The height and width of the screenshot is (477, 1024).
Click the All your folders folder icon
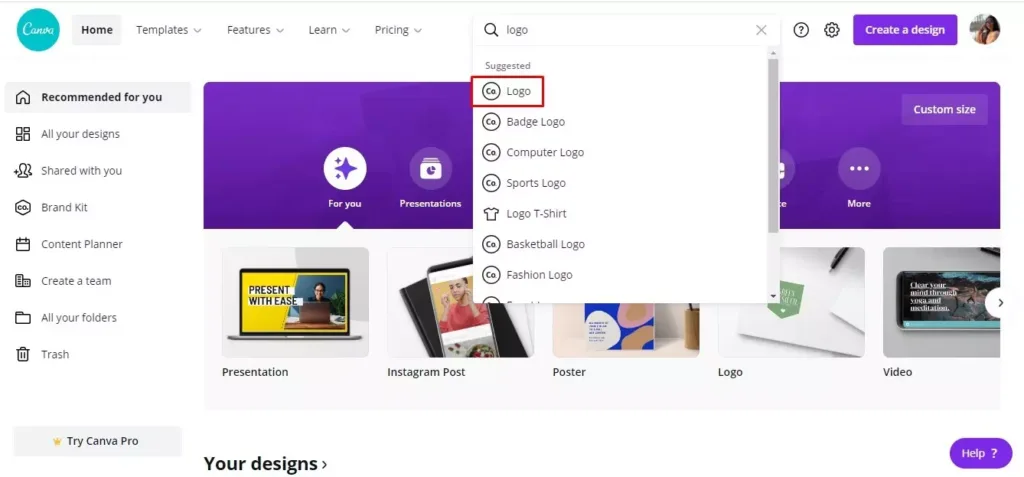[x=23, y=318]
